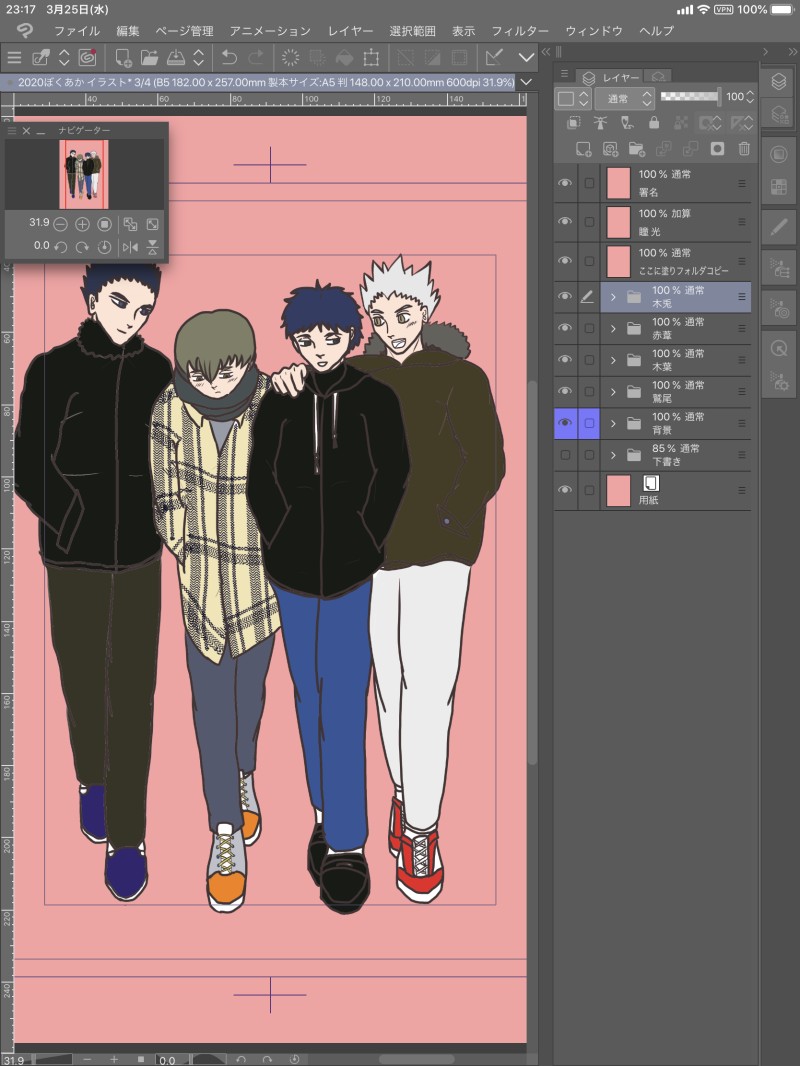Screen dimensions: 800x1066
Task: Zoom out with the minus button in Navigator
Action: click(x=60, y=224)
